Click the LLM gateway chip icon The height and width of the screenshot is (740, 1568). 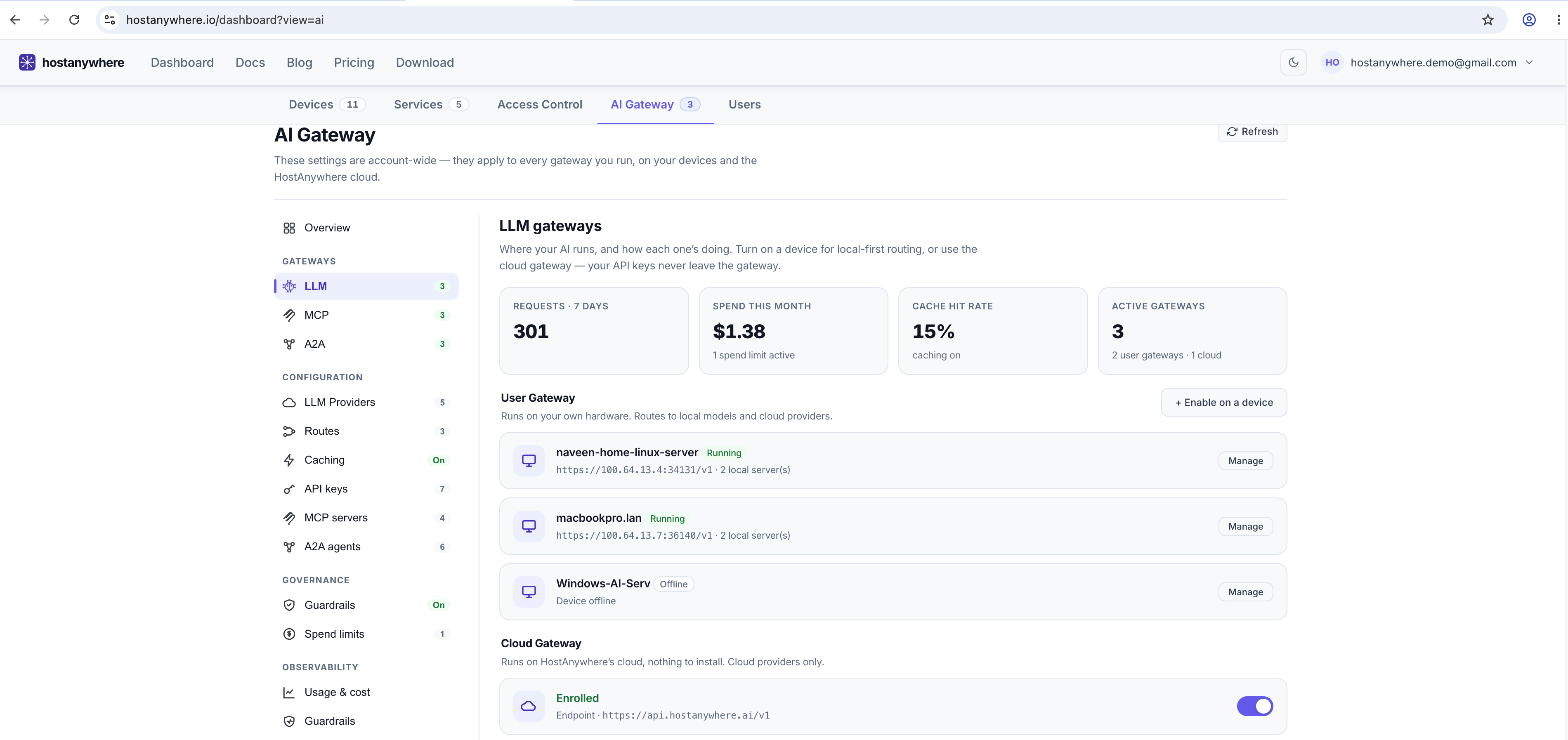pos(289,286)
